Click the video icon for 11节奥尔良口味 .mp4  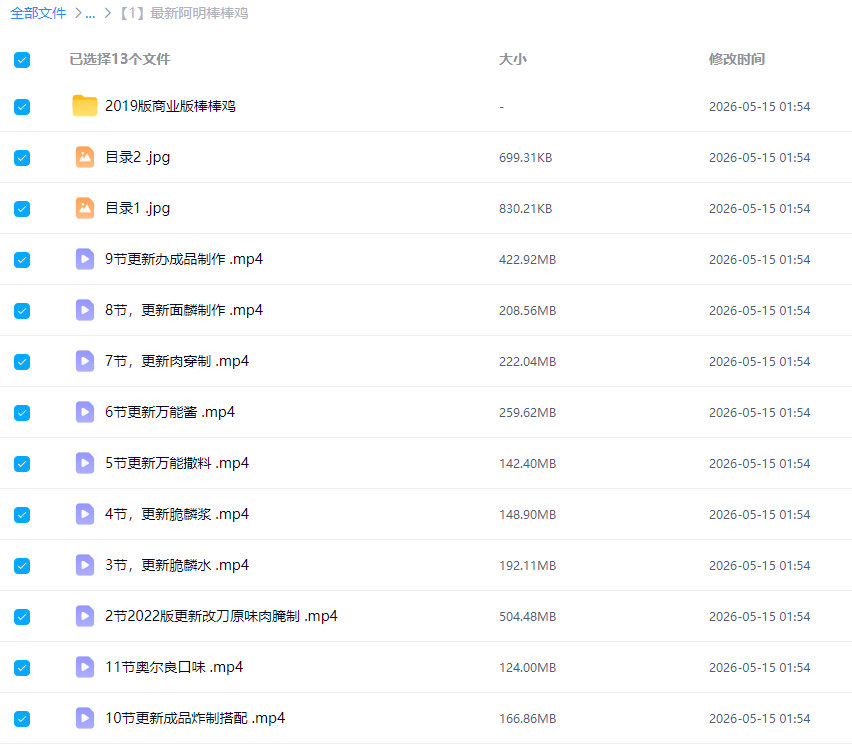(x=85, y=667)
